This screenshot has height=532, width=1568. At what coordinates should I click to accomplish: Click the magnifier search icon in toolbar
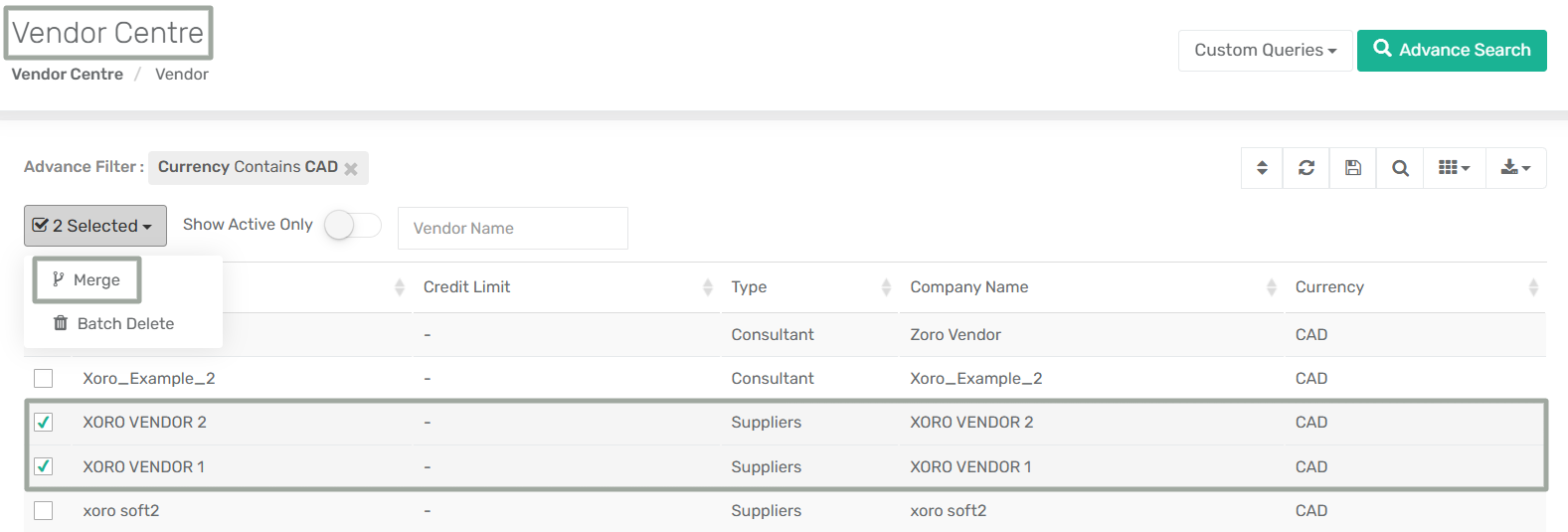pos(1400,168)
